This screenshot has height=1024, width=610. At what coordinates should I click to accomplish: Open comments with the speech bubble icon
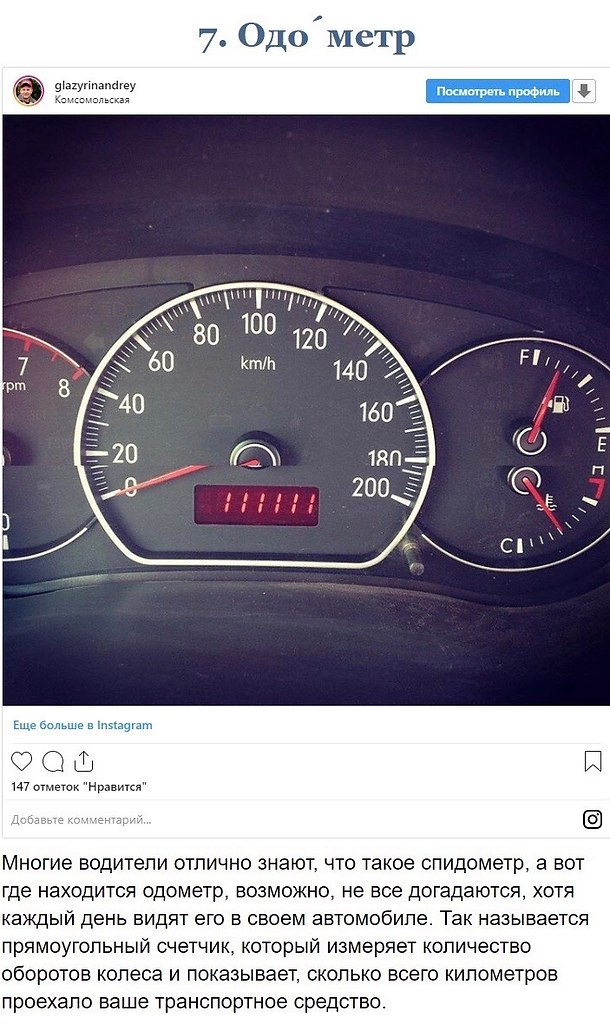[53, 761]
